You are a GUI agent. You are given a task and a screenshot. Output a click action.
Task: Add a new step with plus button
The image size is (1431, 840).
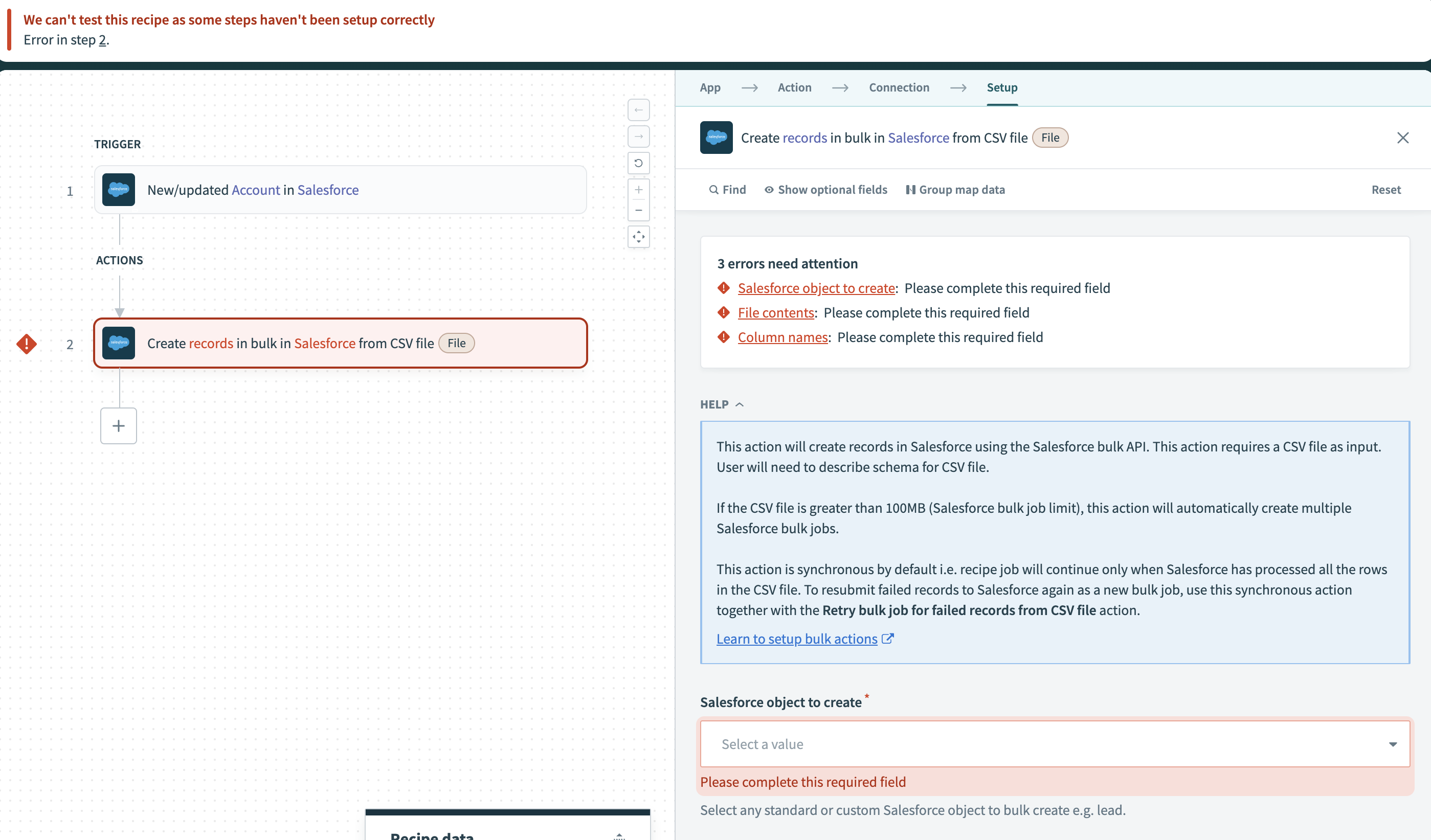pos(119,426)
